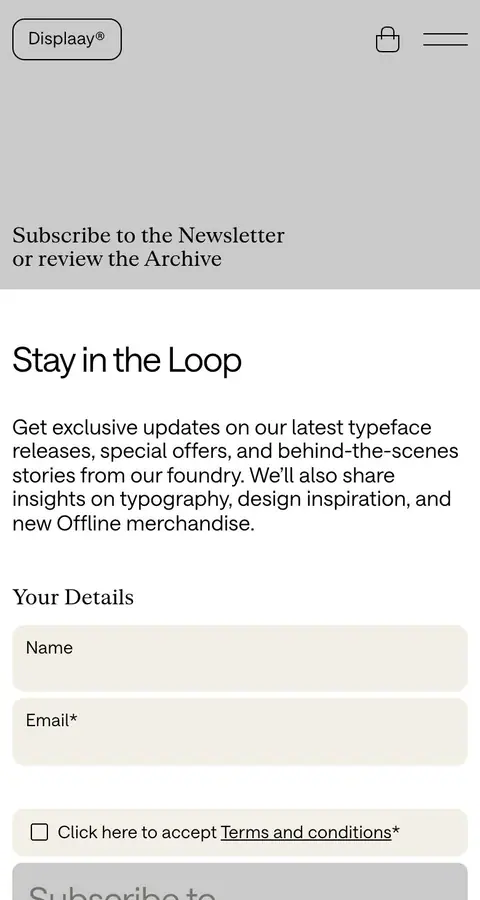This screenshot has width=480, height=900.
Task: Tick the Terms and conditions checkbox
Action: click(x=39, y=832)
